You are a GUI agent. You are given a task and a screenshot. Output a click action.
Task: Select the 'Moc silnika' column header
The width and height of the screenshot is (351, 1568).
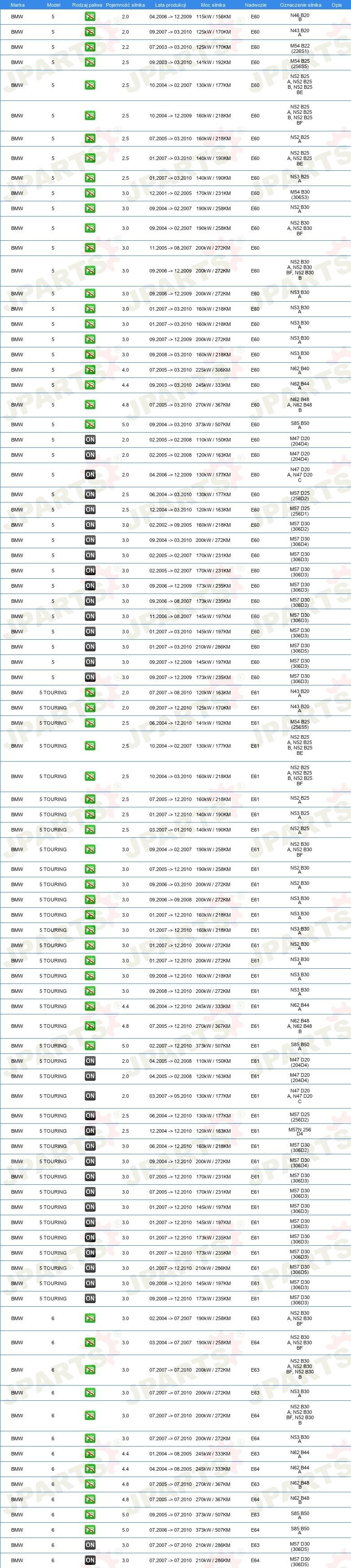(x=213, y=5)
